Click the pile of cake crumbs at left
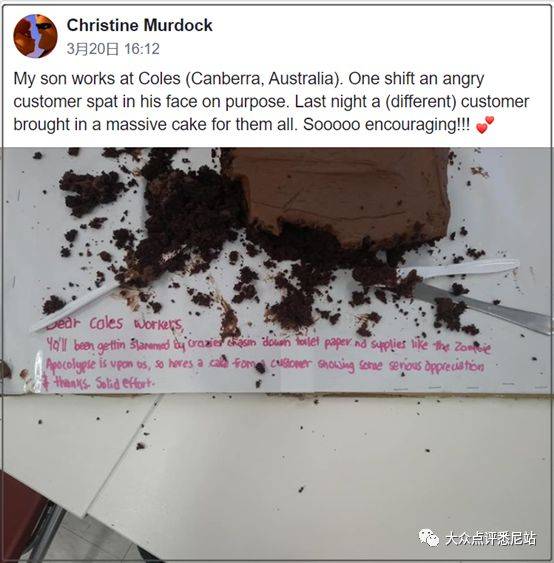This screenshot has width=554, height=563. [x=94, y=192]
